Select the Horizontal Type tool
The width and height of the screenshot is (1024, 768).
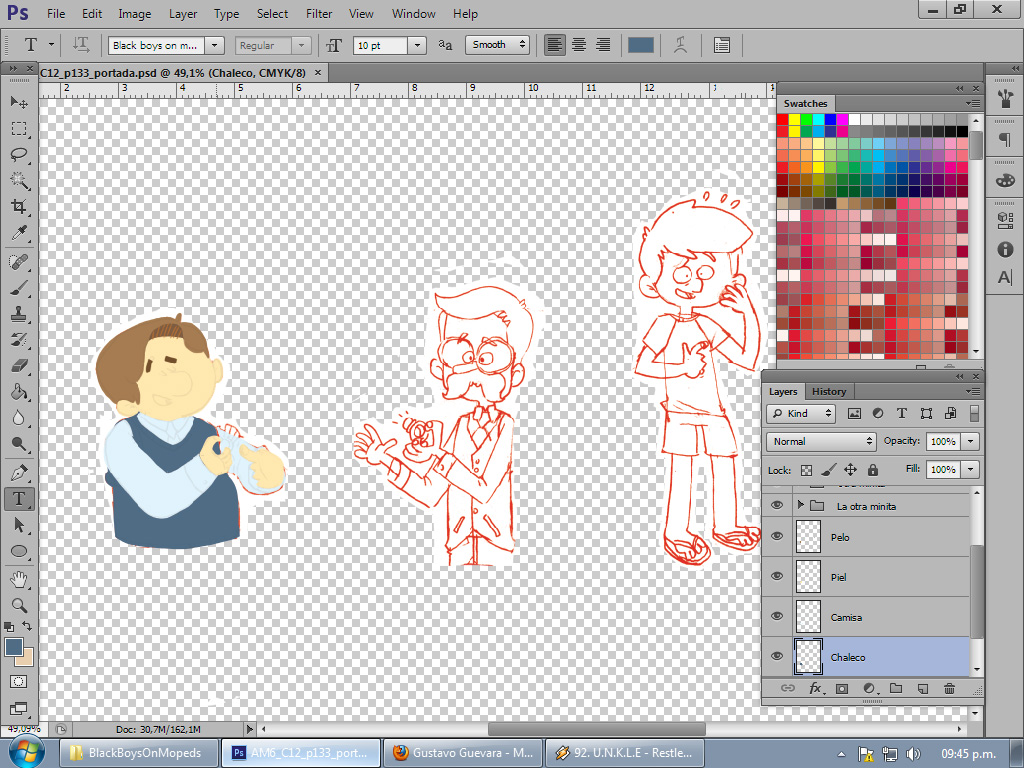19,499
